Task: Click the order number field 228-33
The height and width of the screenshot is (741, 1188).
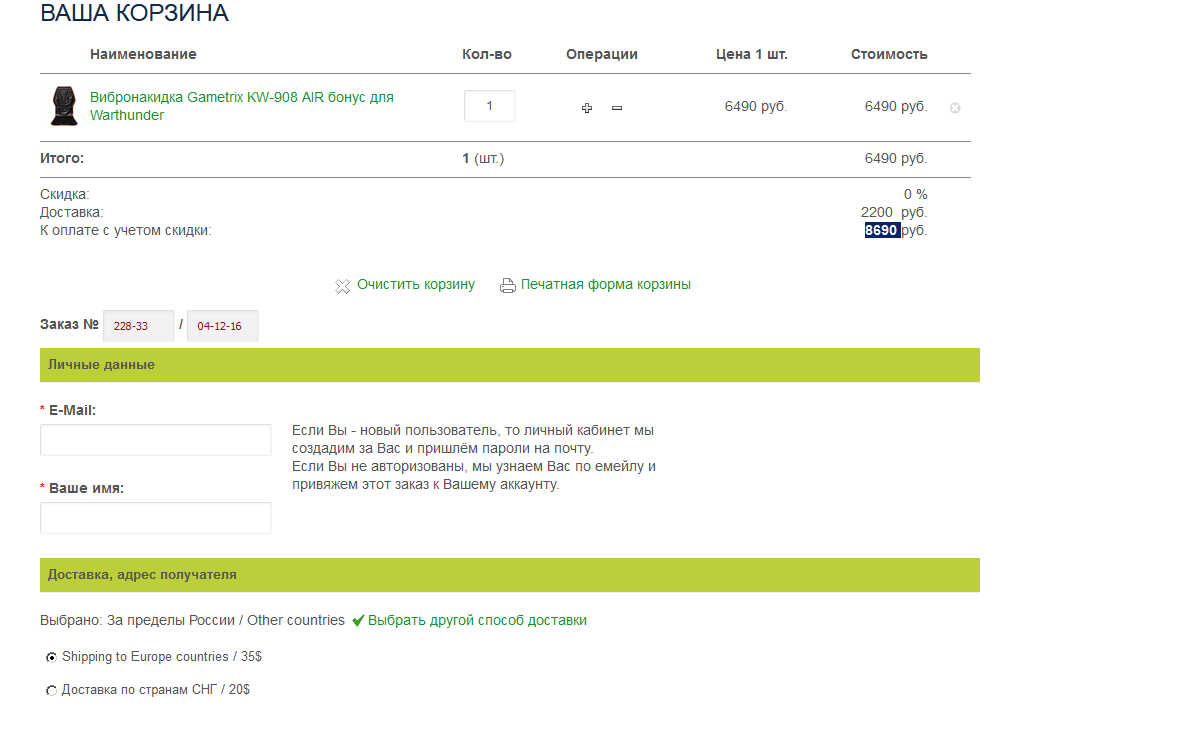Action: click(x=138, y=326)
